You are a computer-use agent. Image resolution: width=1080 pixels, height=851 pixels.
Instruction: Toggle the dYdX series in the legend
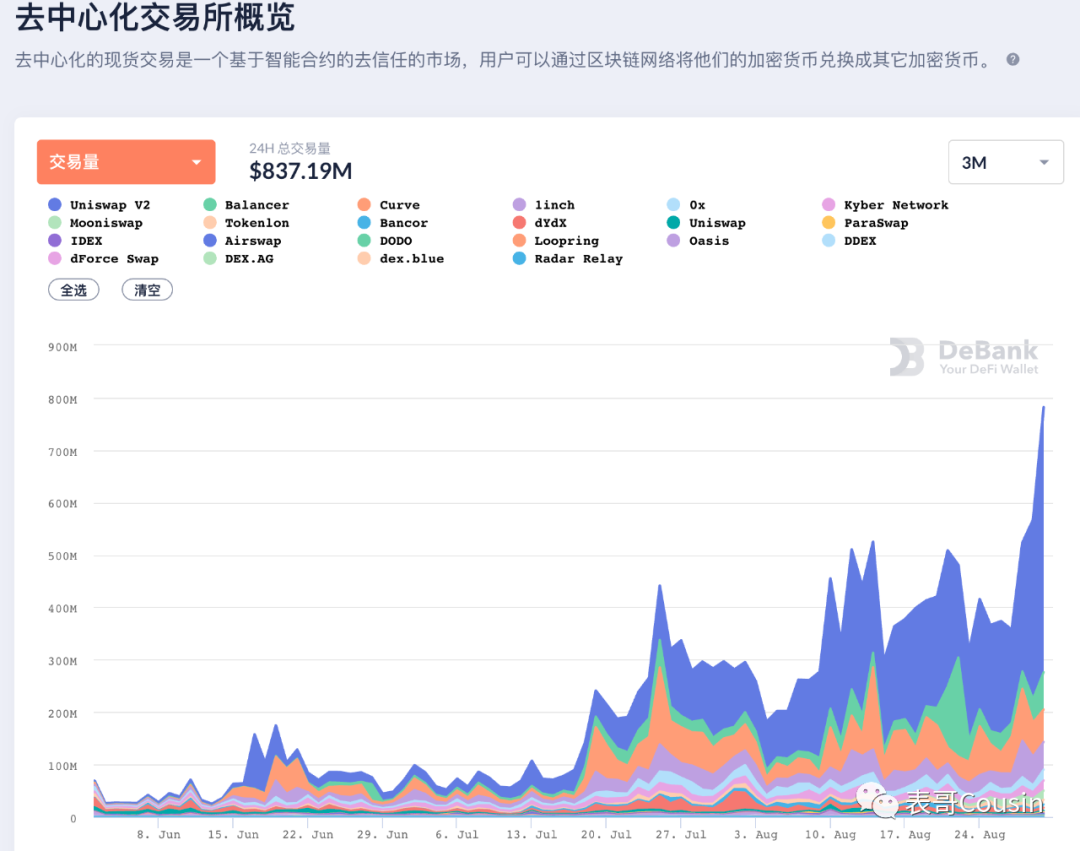(521, 222)
